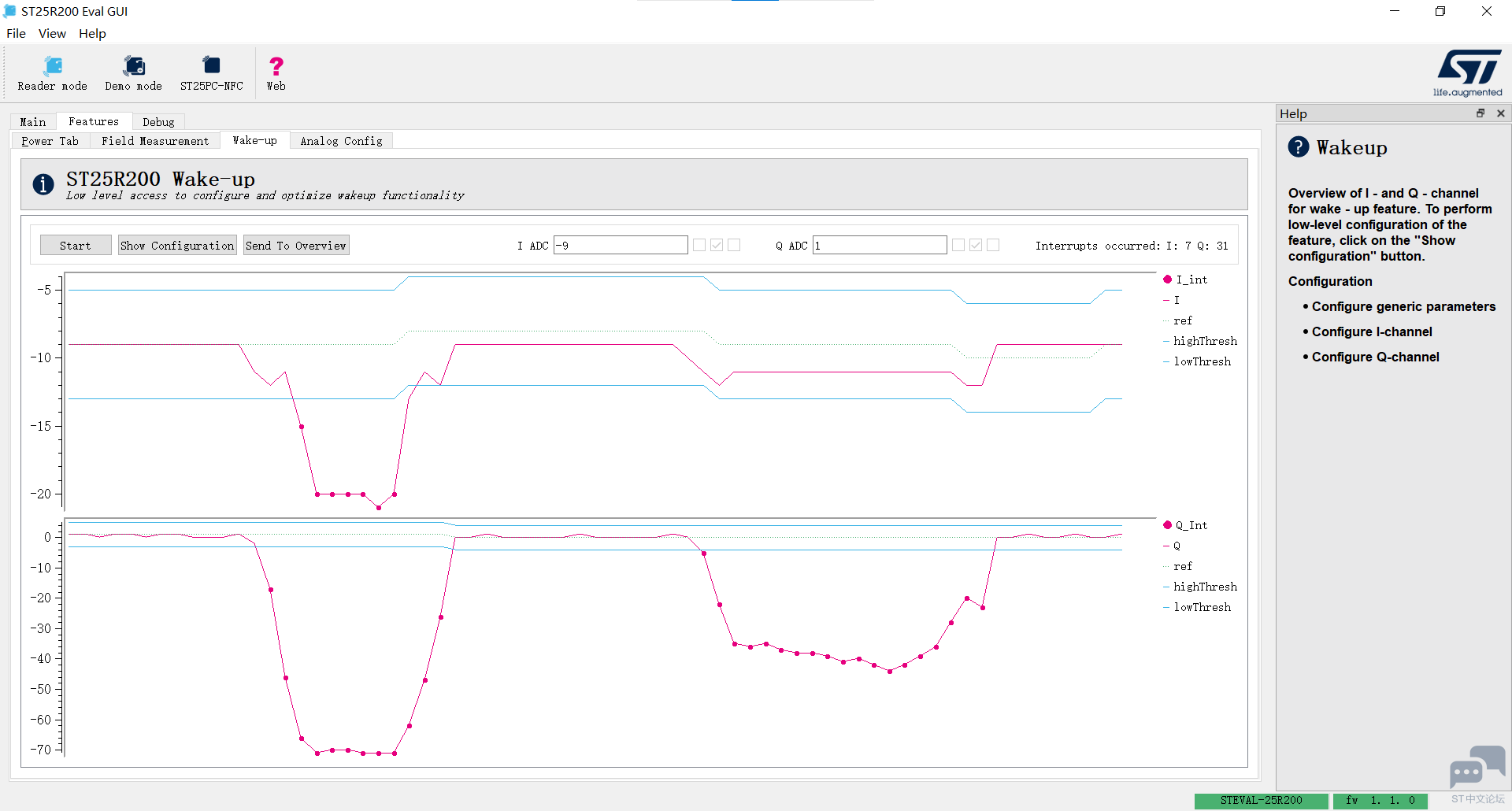Minimize the ST25R200 Eval GUI window
Screen dimensions: 1512x811
click(x=1395, y=11)
